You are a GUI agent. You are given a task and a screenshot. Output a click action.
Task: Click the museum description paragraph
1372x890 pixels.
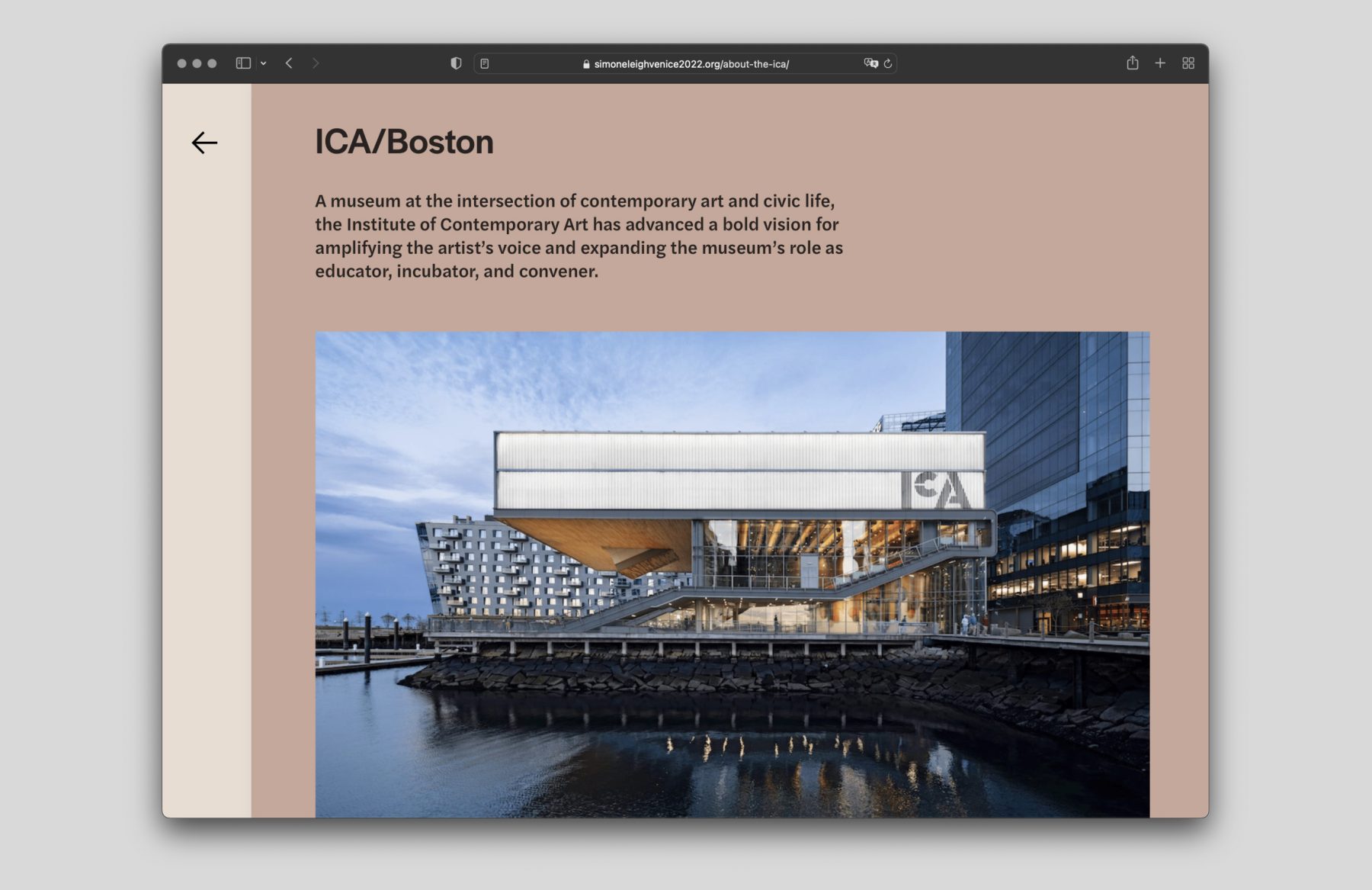click(x=579, y=236)
